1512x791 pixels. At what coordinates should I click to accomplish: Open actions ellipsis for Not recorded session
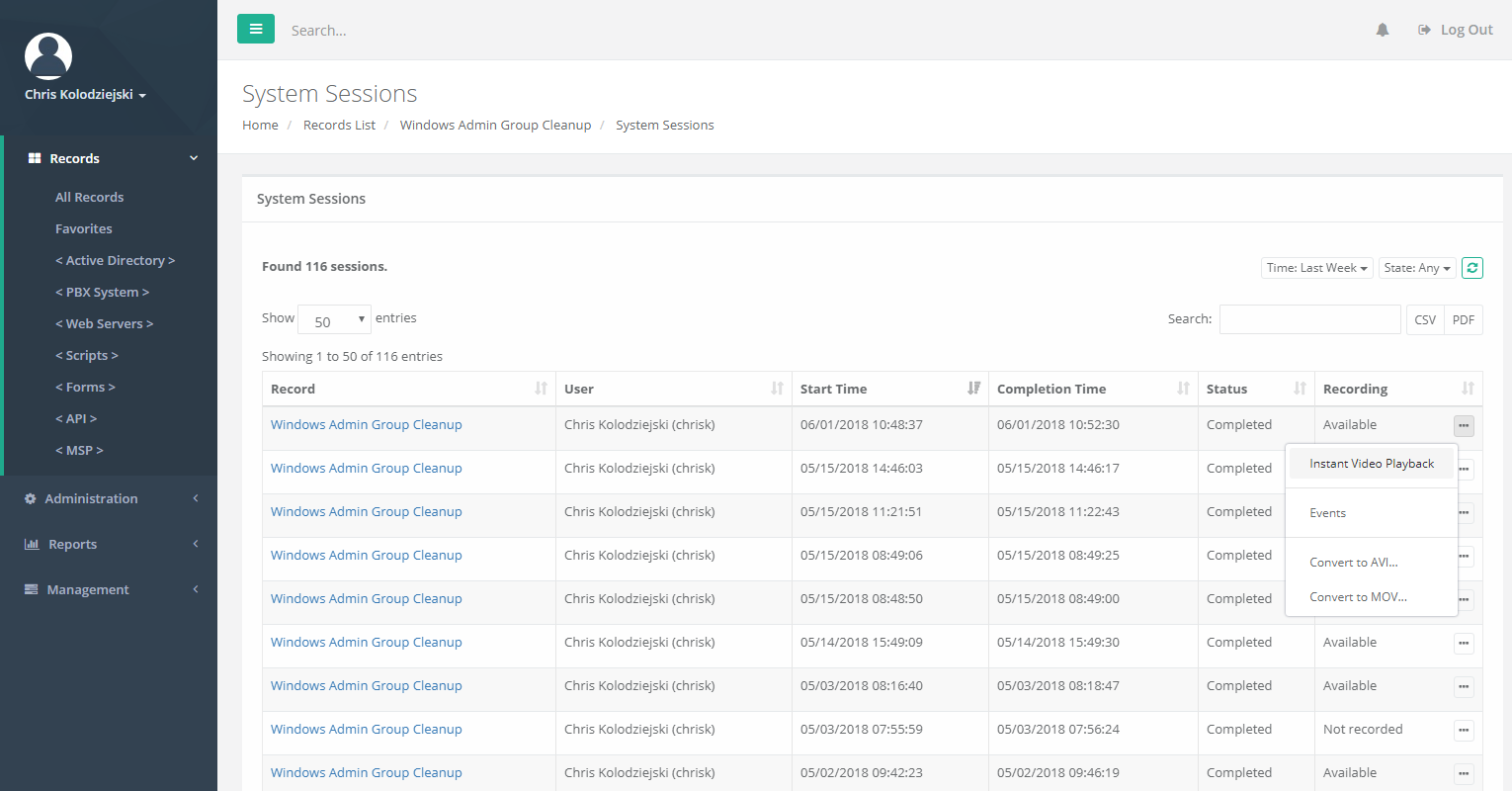[x=1464, y=731]
